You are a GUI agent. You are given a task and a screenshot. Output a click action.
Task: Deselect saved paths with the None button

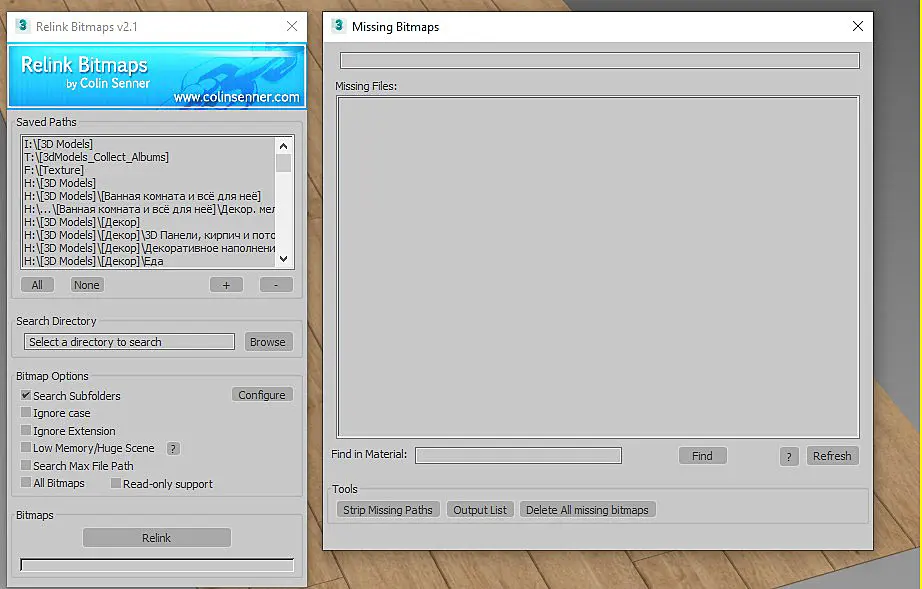tap(86, 285)
